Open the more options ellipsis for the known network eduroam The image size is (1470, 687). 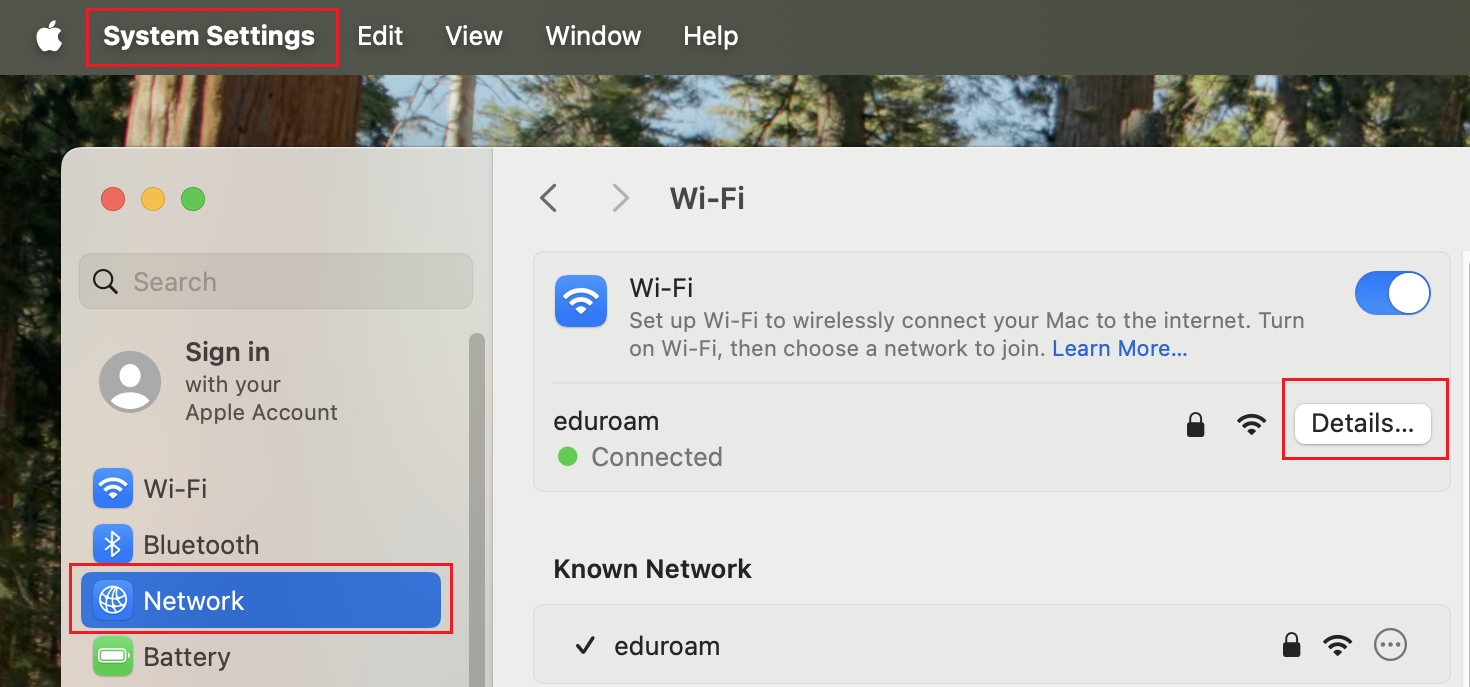[x=1390, y=645]
